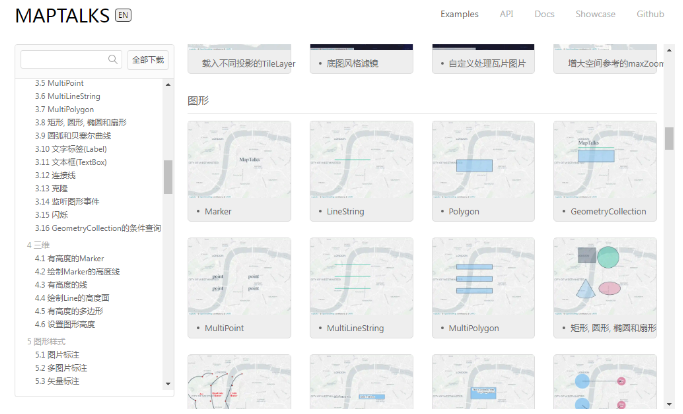683x414 pixels.
Task: Open bottom-row thumbnail with small blue label
Action: tap(362, 382)
